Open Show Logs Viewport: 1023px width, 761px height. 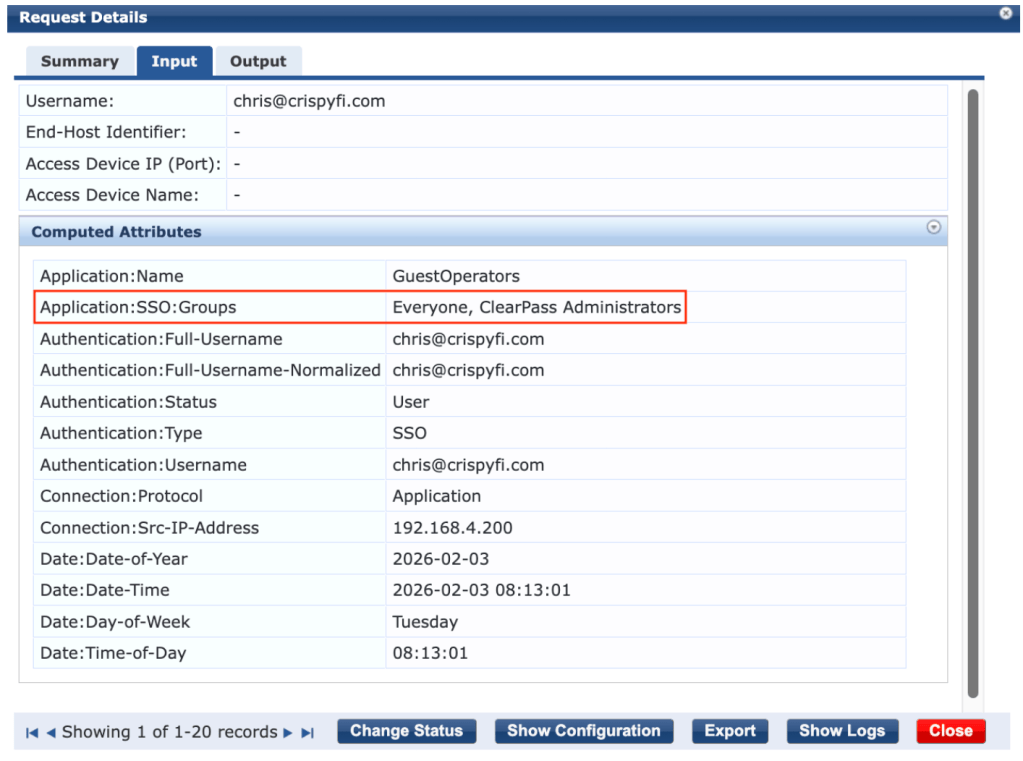point(842,731)
